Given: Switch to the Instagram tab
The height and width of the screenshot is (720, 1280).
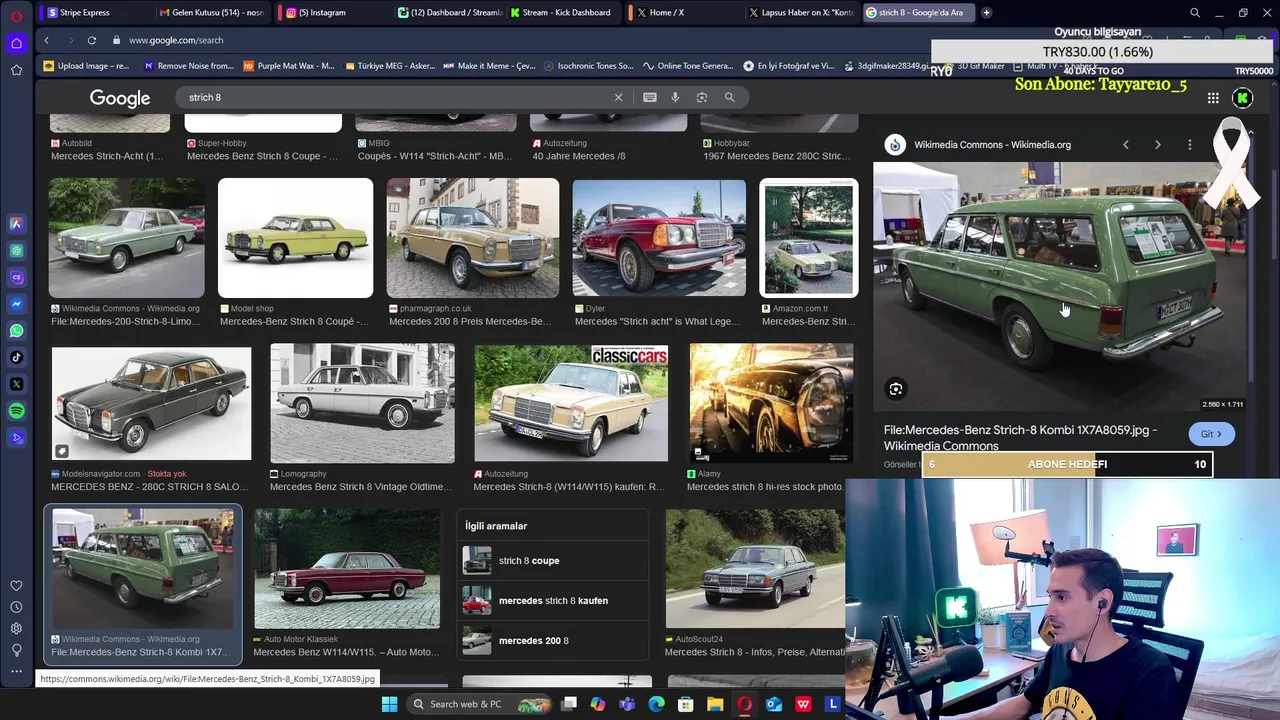Looking at the screenshot, I should [x=330, y=13].
